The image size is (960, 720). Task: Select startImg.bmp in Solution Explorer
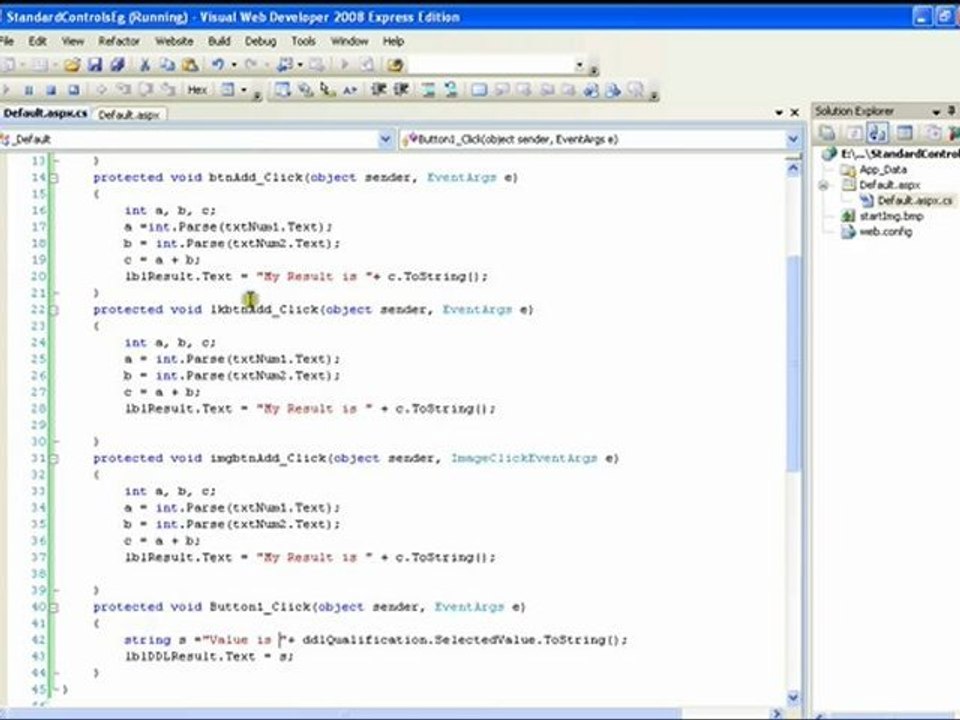click(882, 216)
